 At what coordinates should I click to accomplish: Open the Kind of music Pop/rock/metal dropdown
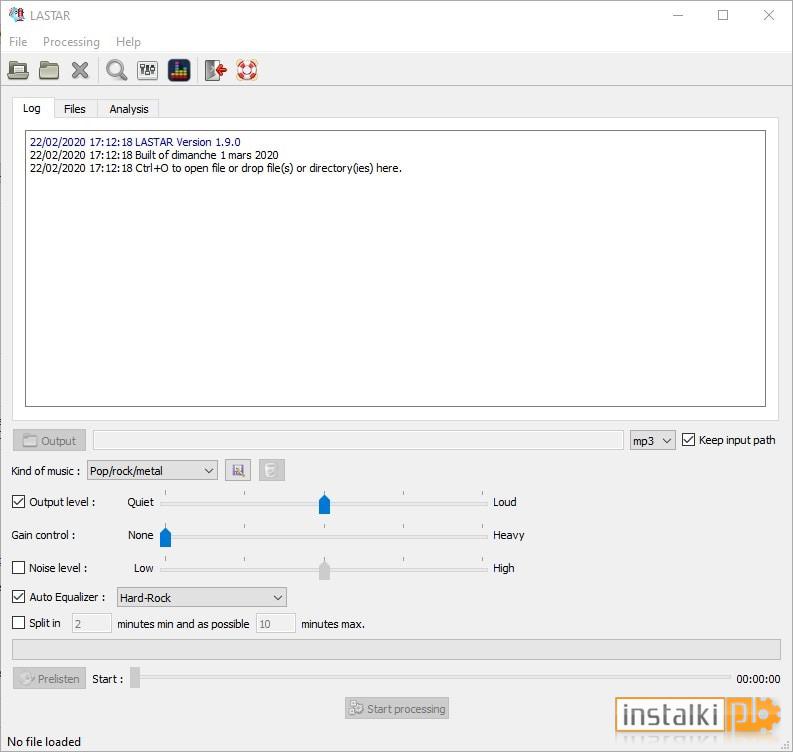tap(152, 470)
